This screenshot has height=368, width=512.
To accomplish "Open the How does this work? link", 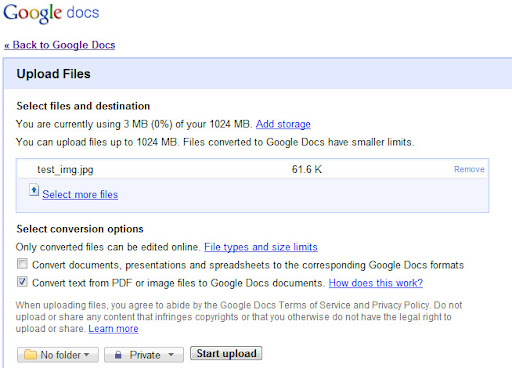I will click(x=376, y=283).
